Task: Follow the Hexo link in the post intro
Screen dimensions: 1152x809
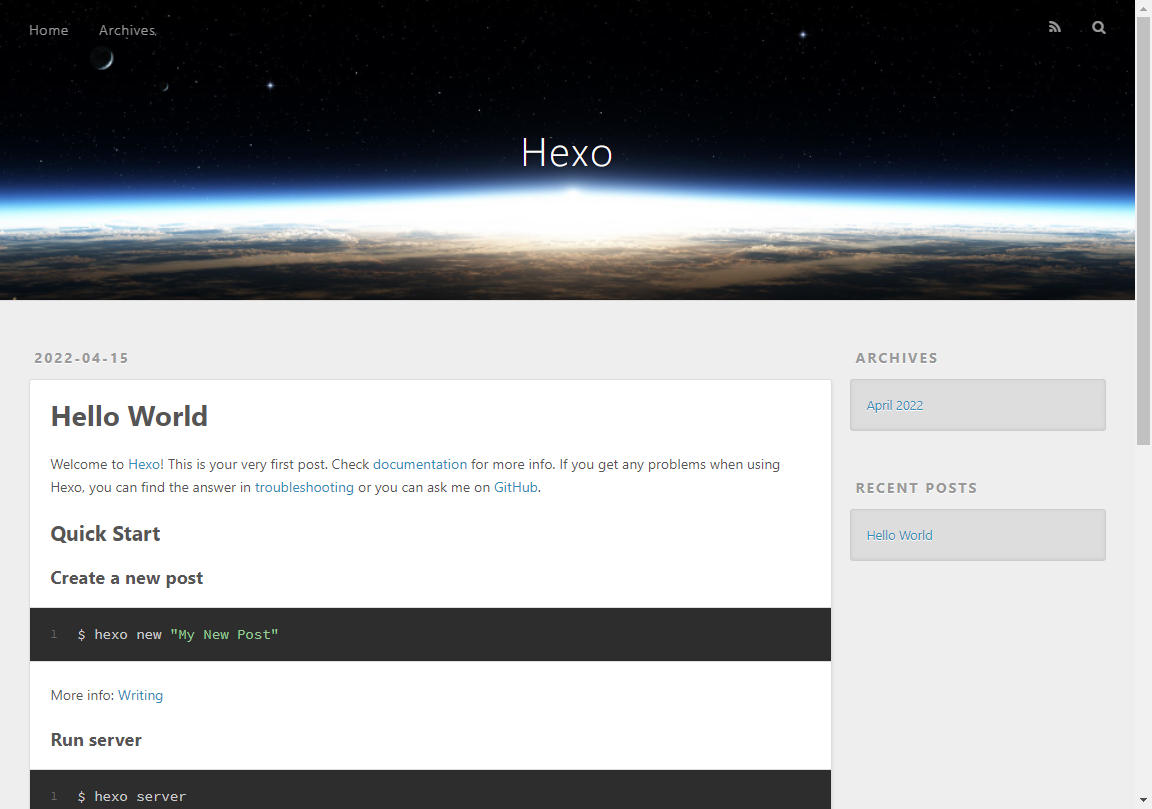Action: [x=144, y=464]
